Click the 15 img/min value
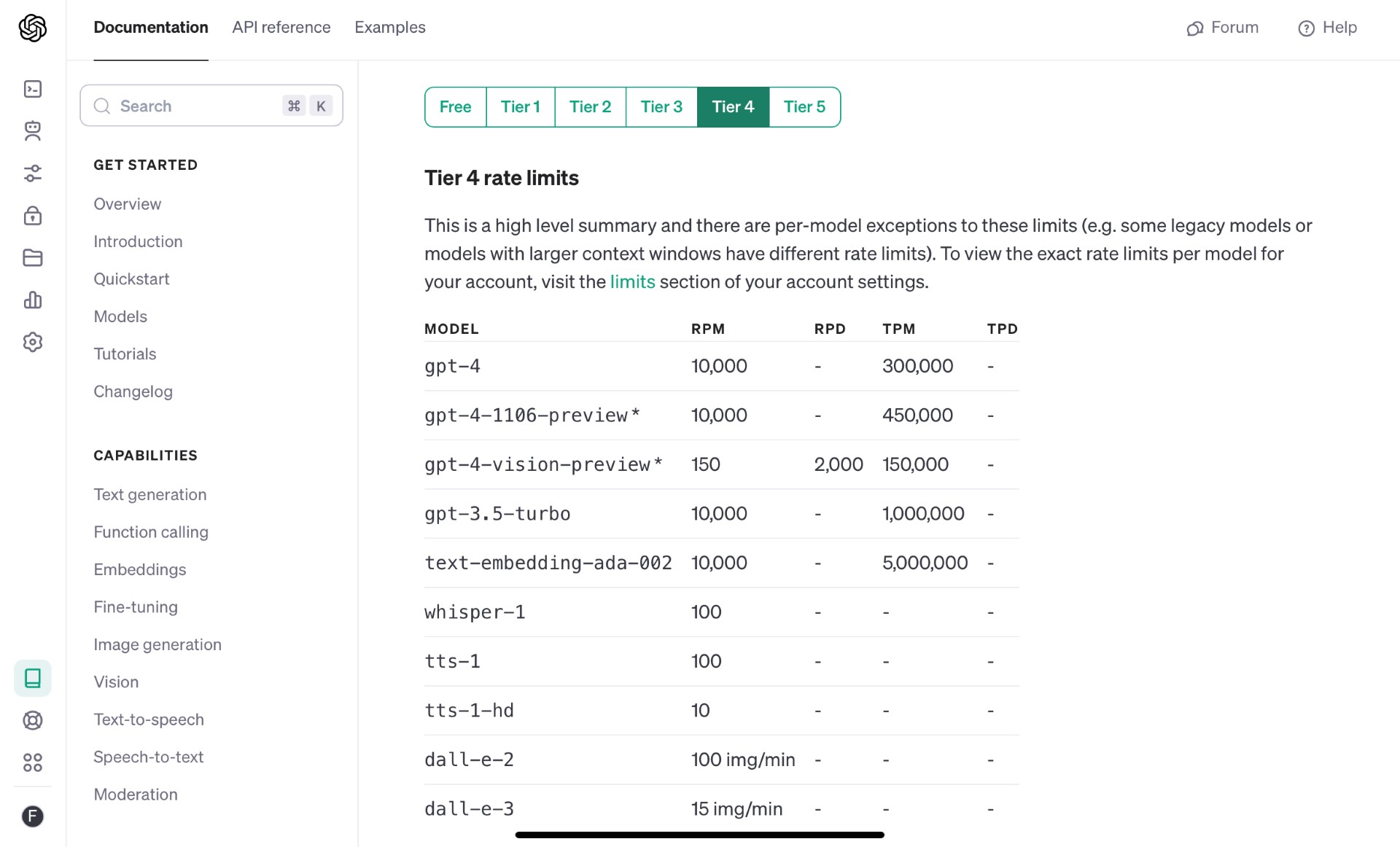This screenshot has width=1400, height=847. click(736, 809)
